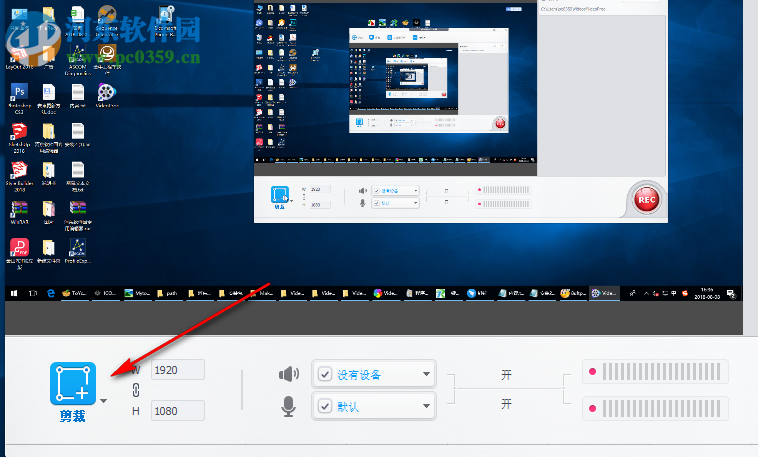
Task: Click the Task View icon in previewed taskbar
Action: pos(32,293)
